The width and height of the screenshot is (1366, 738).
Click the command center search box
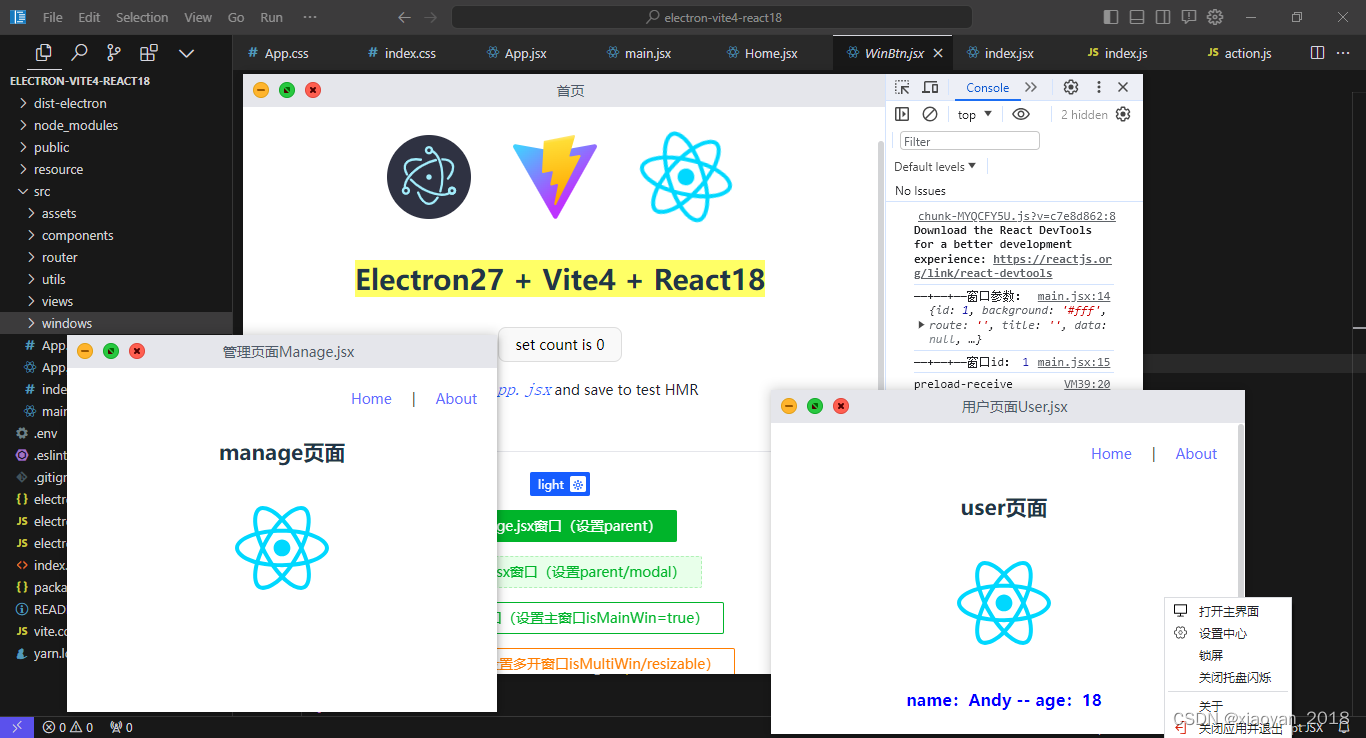coord(712,17)
